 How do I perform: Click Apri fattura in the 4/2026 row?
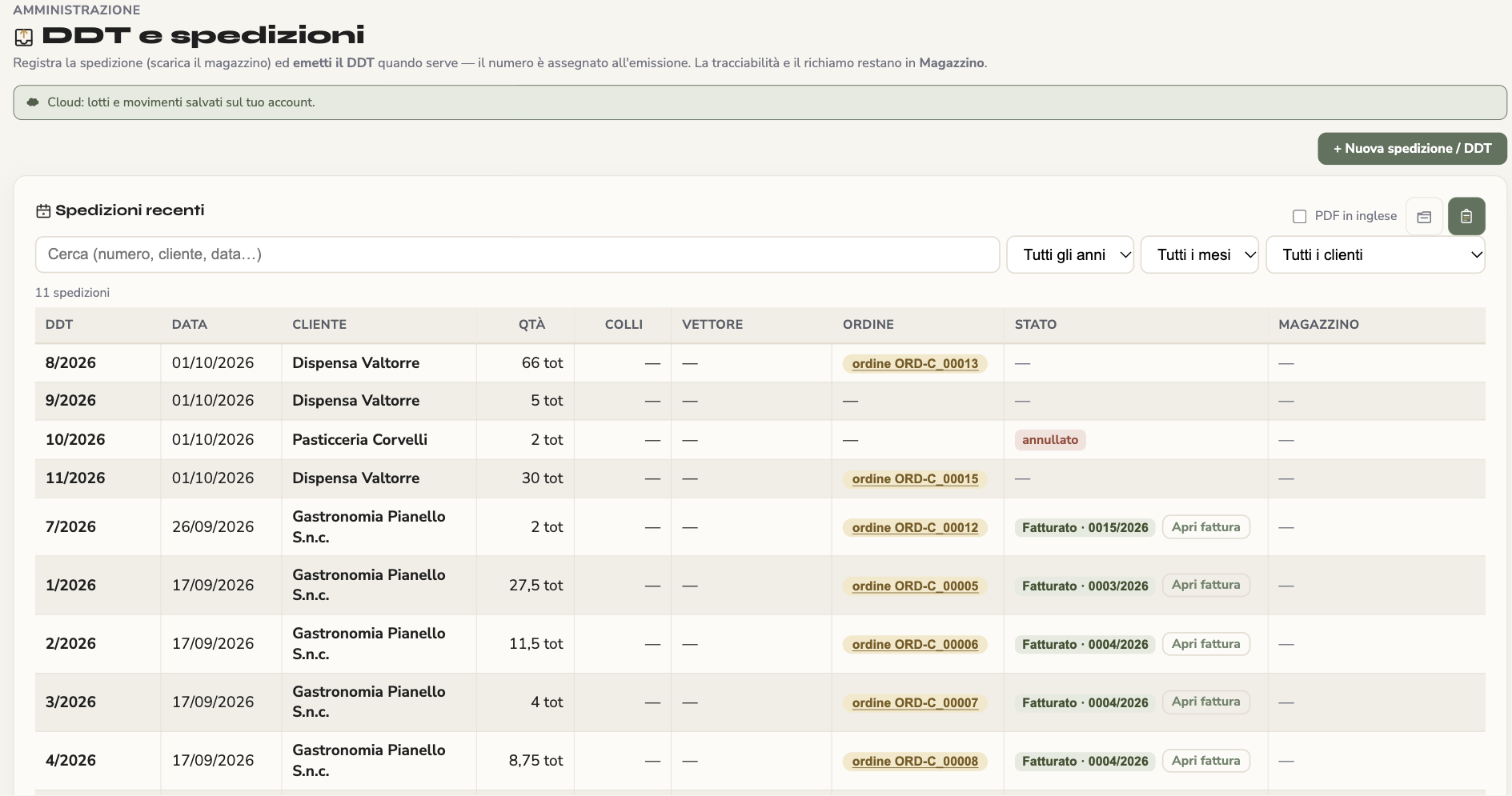point(1206,761)
